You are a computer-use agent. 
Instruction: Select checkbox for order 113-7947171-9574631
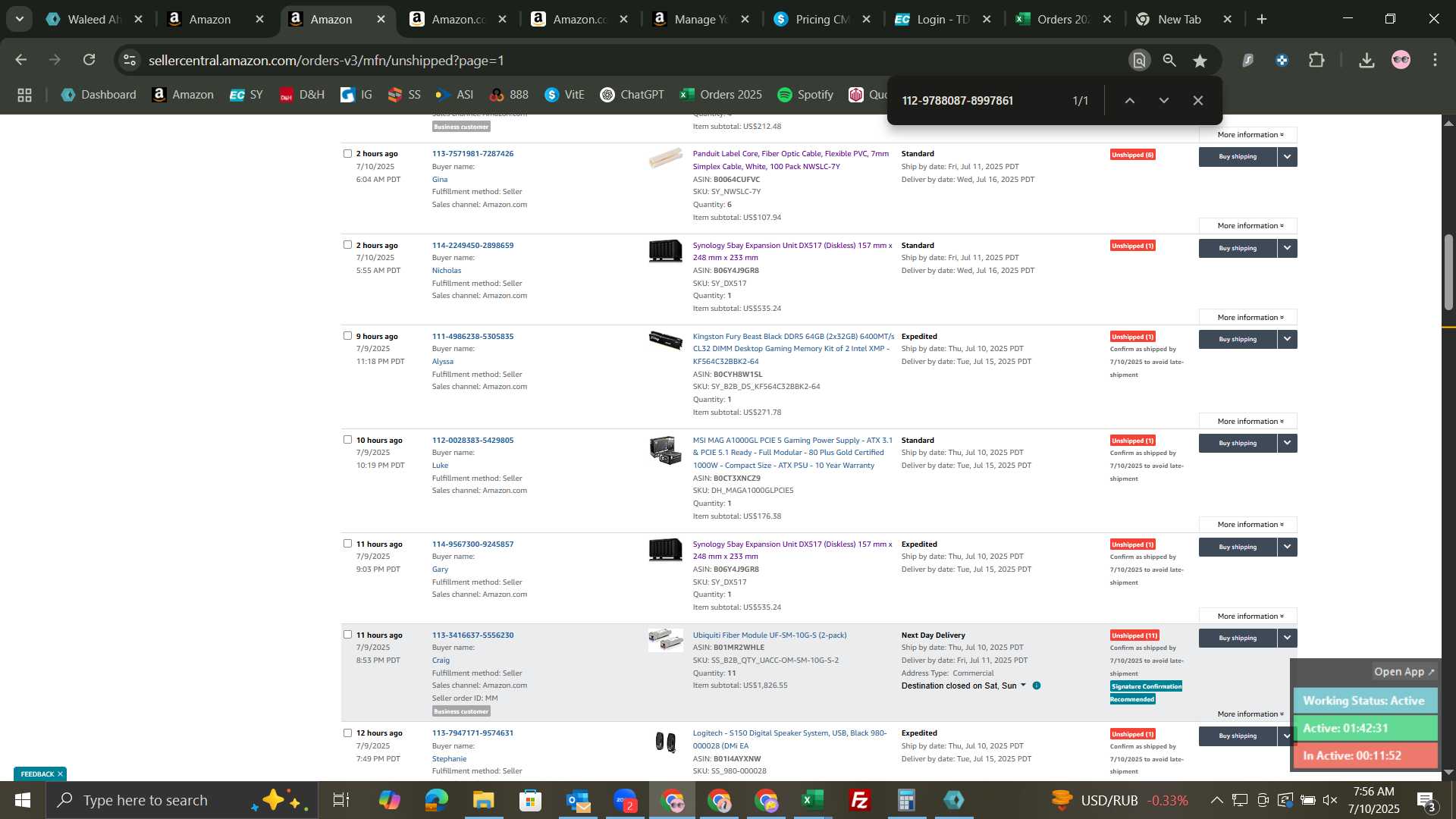coord(347,733)
